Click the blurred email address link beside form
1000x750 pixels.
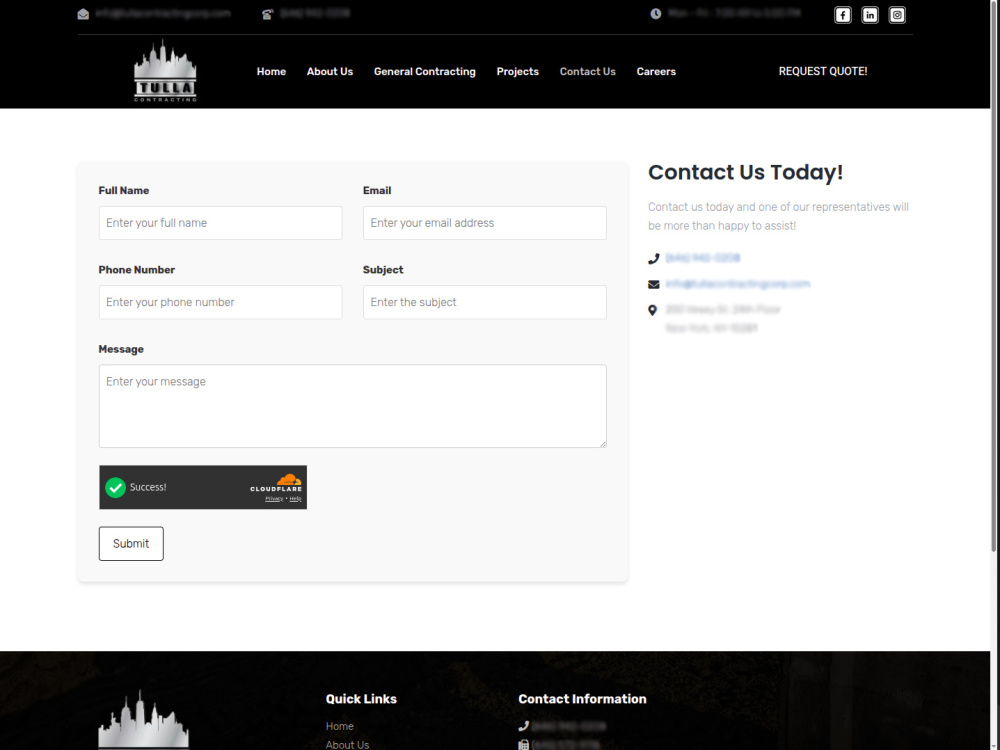pos(738,284)
